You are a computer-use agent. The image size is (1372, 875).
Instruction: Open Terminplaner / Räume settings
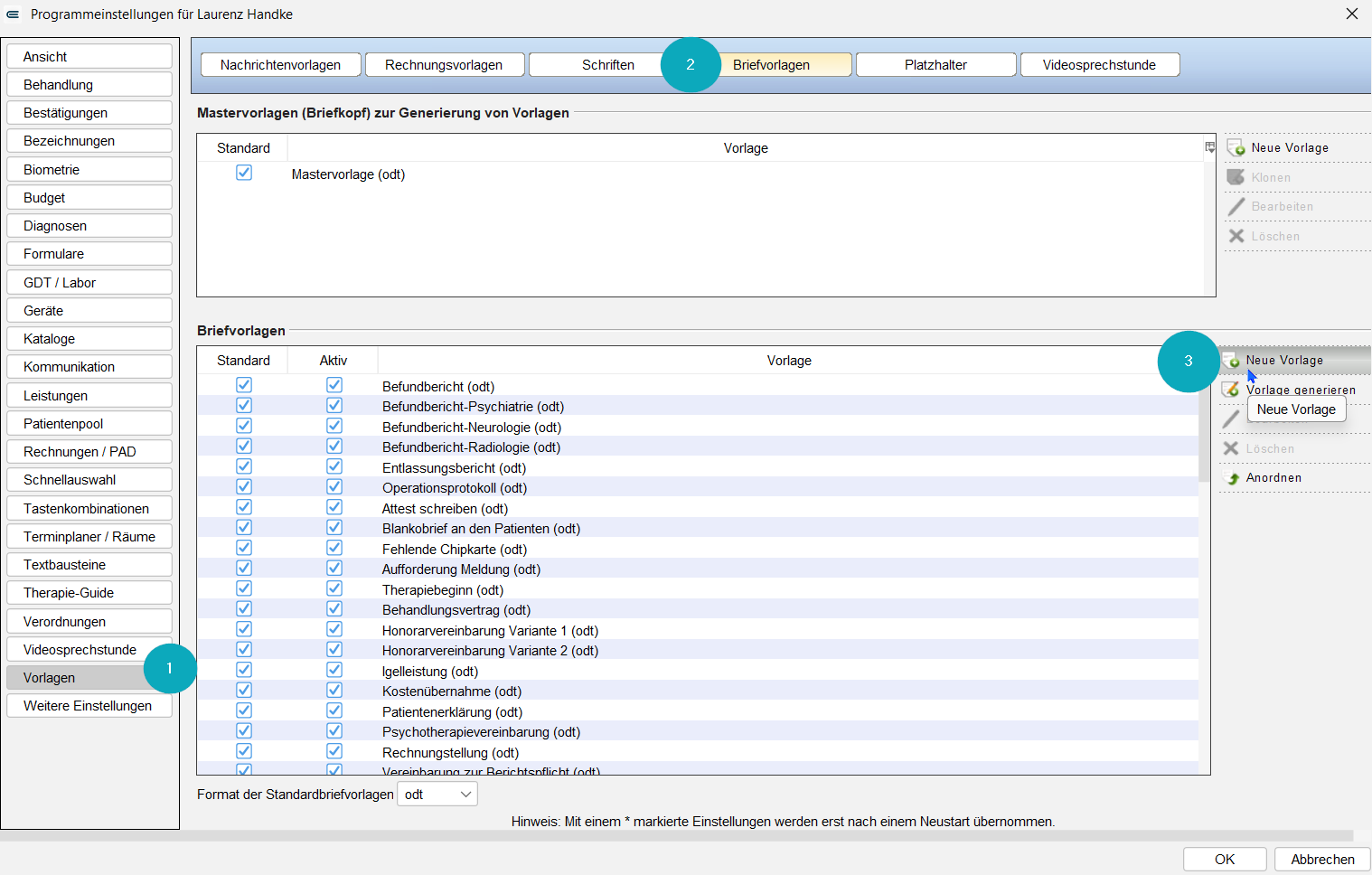[x=89, y=537]
